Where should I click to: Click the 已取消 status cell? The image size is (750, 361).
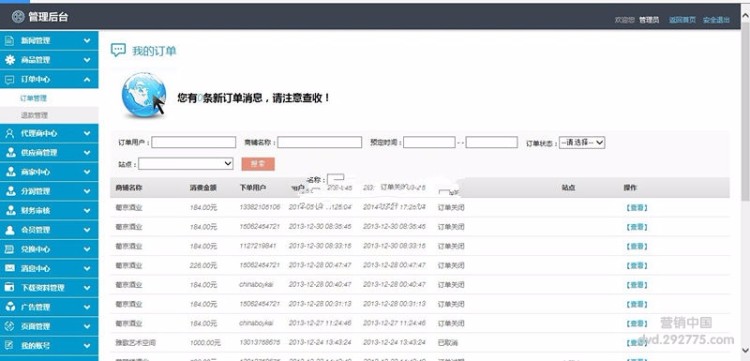click(448, 343)
